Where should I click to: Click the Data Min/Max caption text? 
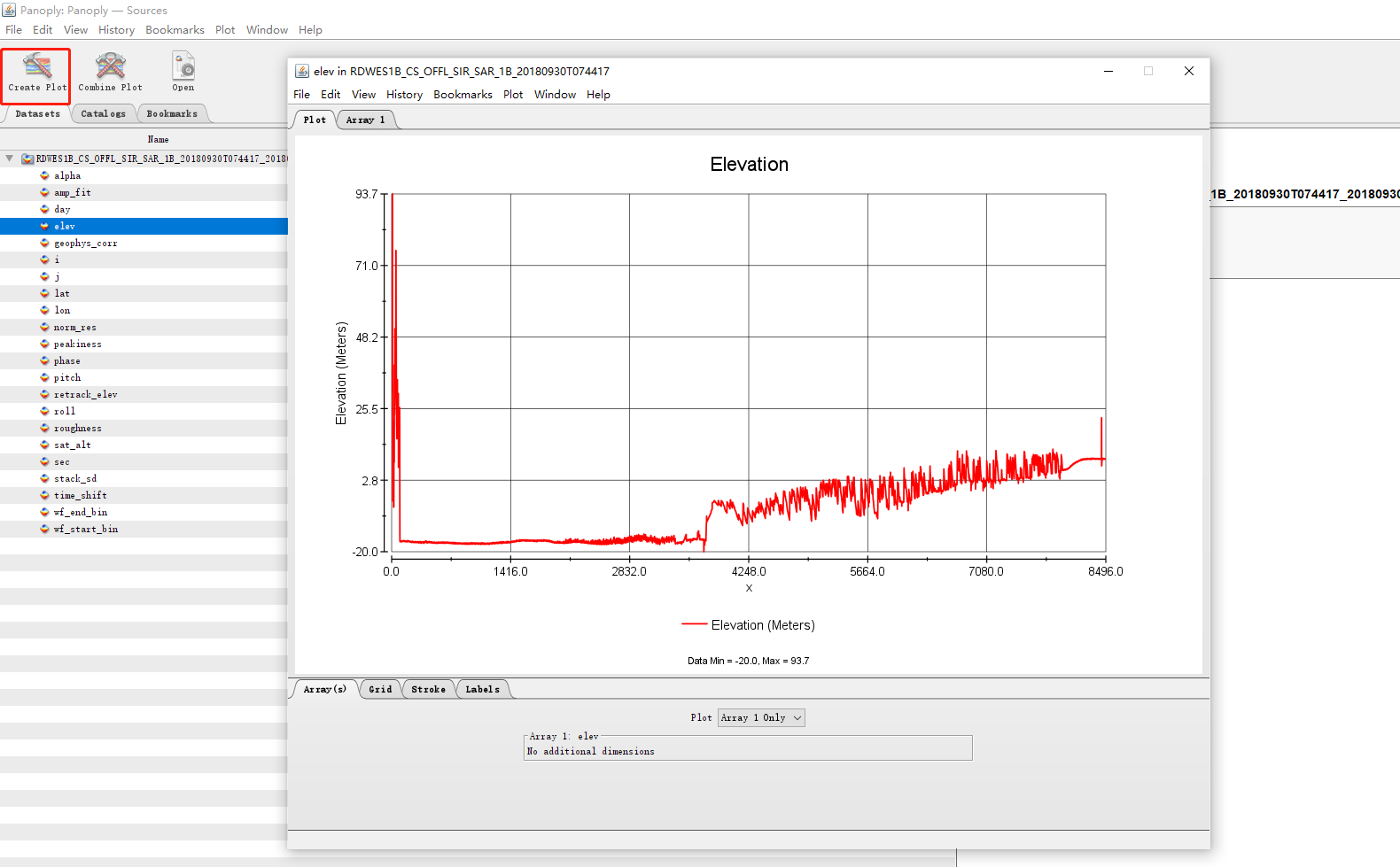748,661
